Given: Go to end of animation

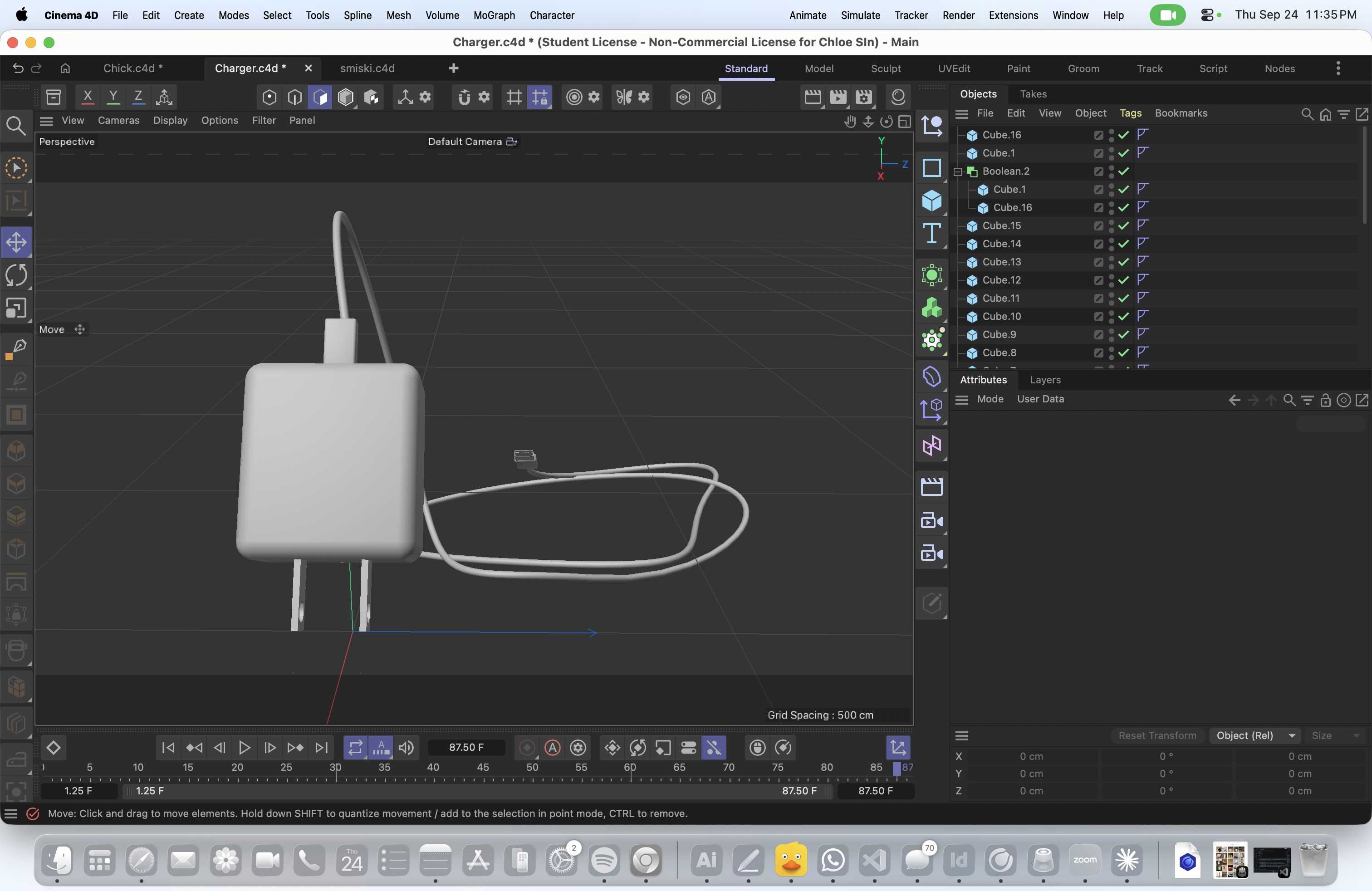Looking at the screenshot, I should click(x=322, y=748).
